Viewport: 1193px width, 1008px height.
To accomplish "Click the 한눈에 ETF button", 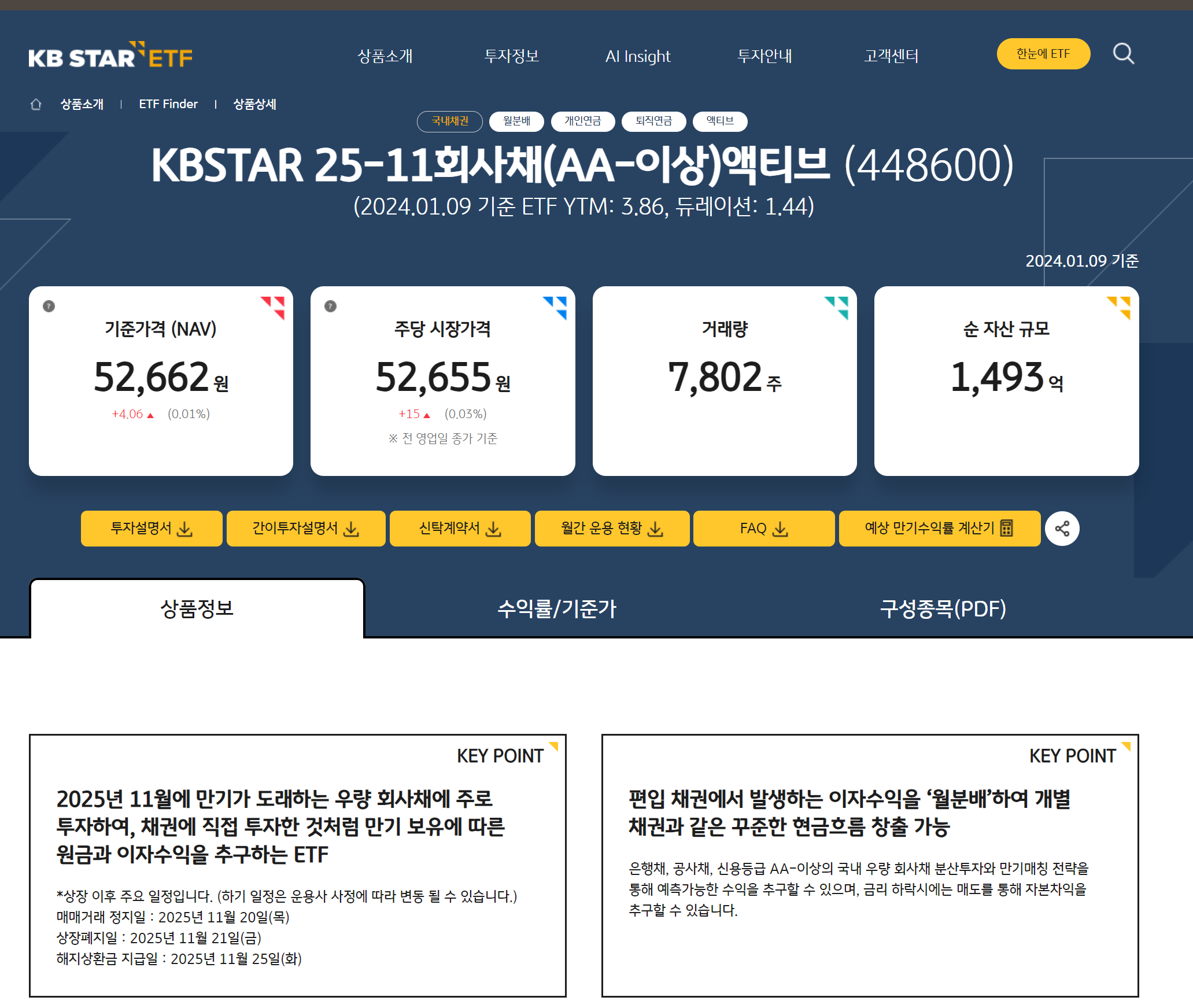I will click(x=1043, y=54).
